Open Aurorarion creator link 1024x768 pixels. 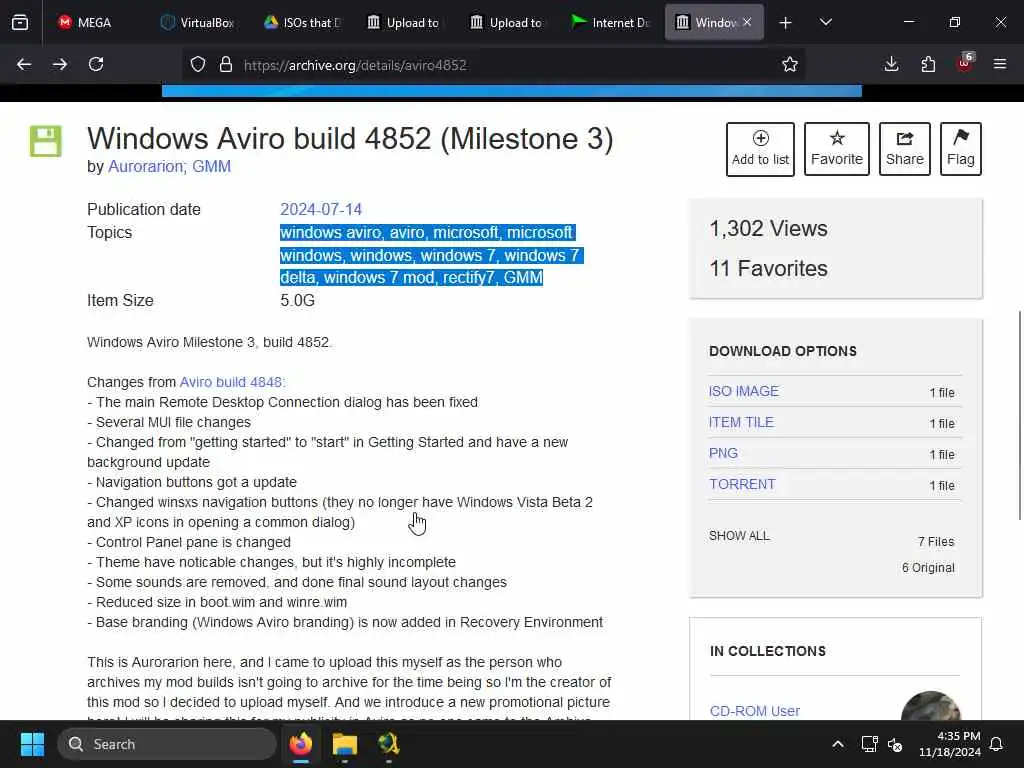(x=147, y=167)
